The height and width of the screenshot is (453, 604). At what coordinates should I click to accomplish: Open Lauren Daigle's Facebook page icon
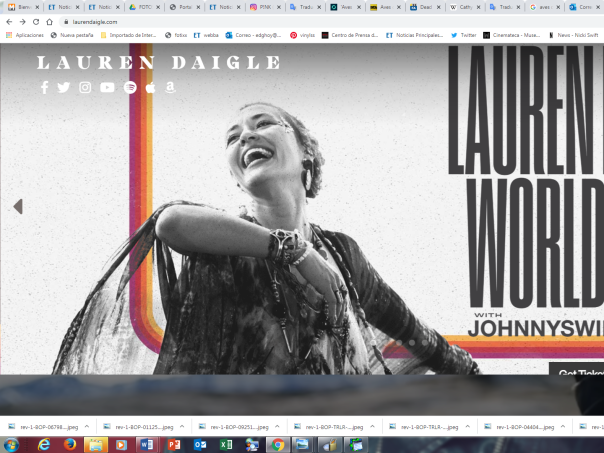pyautogui.click(x=44, y=88)
